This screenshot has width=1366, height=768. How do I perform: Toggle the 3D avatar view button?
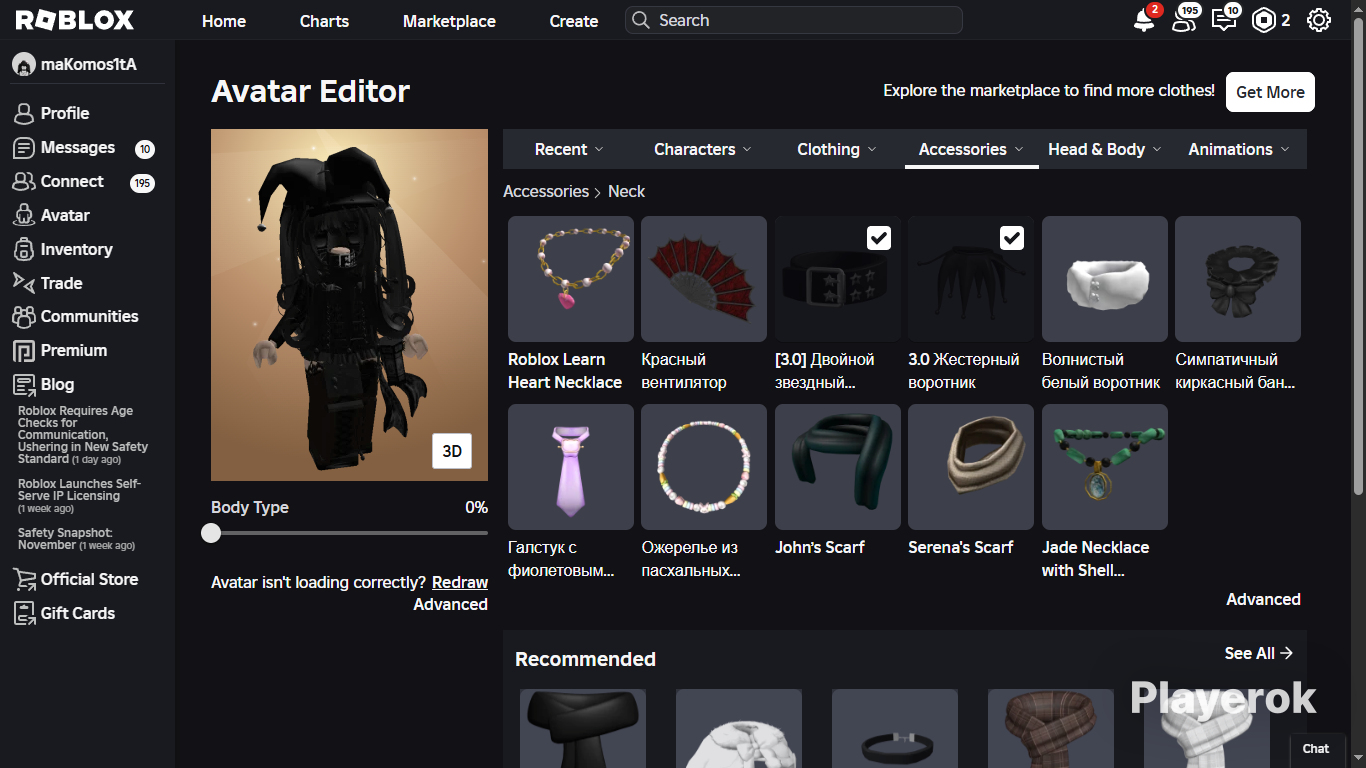coord(452,451)
